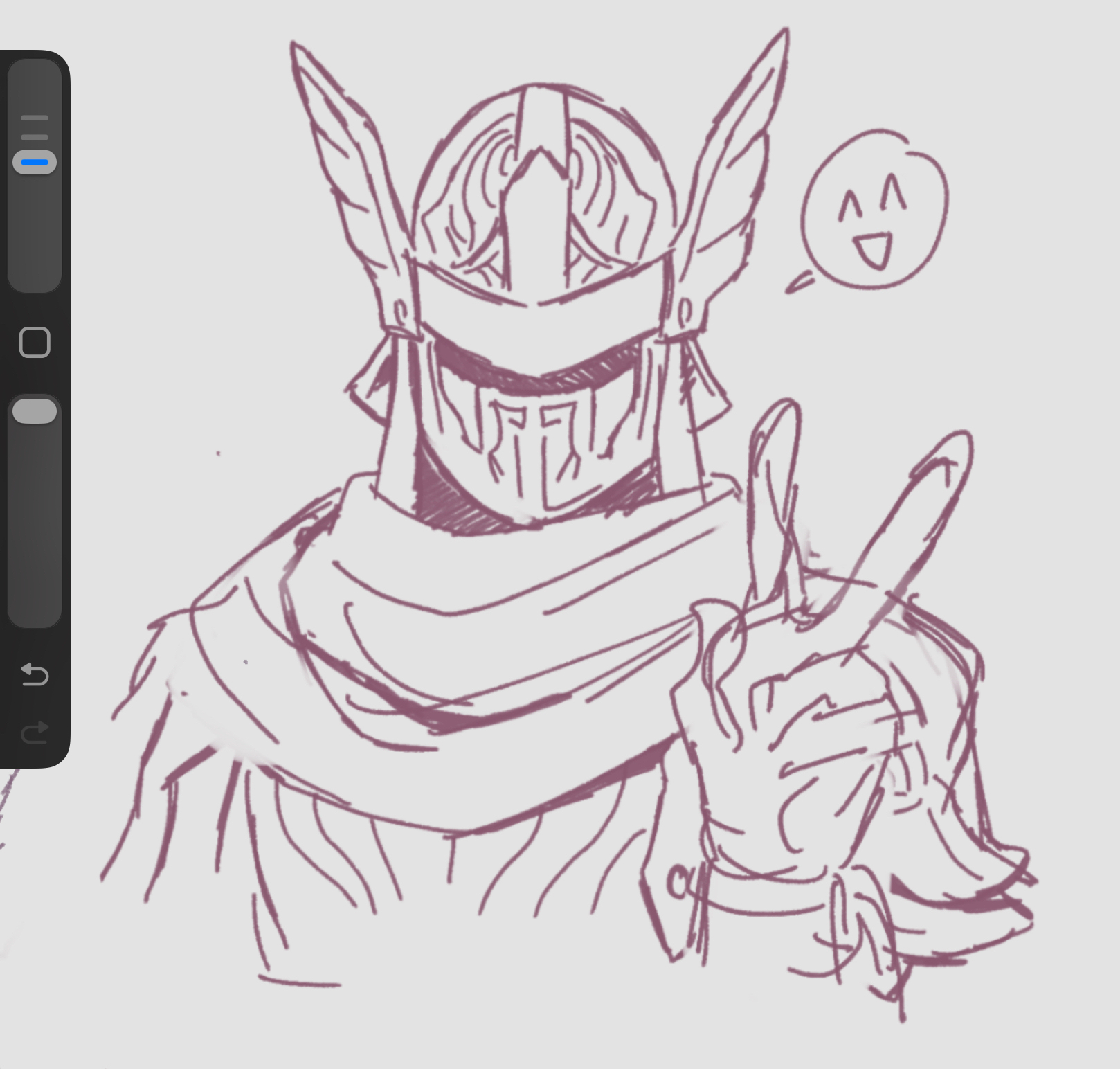Click the draped scarf around the neck
The width and height of the screenshot is (1120, 1069).
point(485,623)
